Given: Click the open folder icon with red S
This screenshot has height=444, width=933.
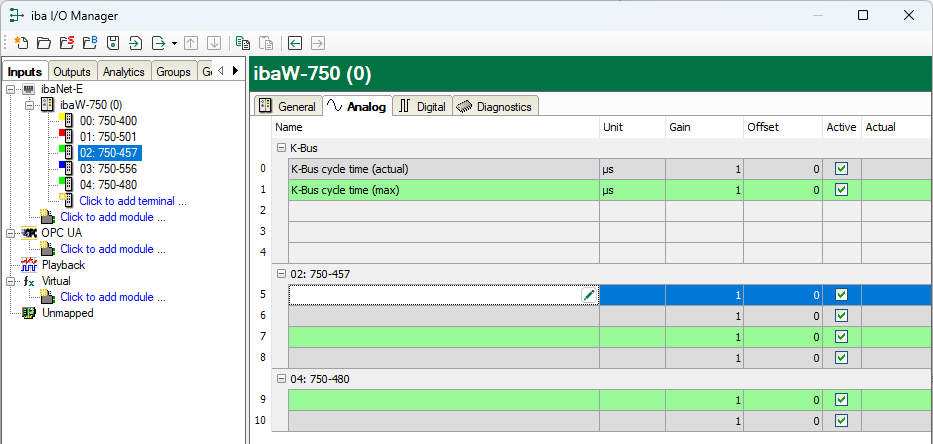Looking at the screenshot, I should (67, 42).
